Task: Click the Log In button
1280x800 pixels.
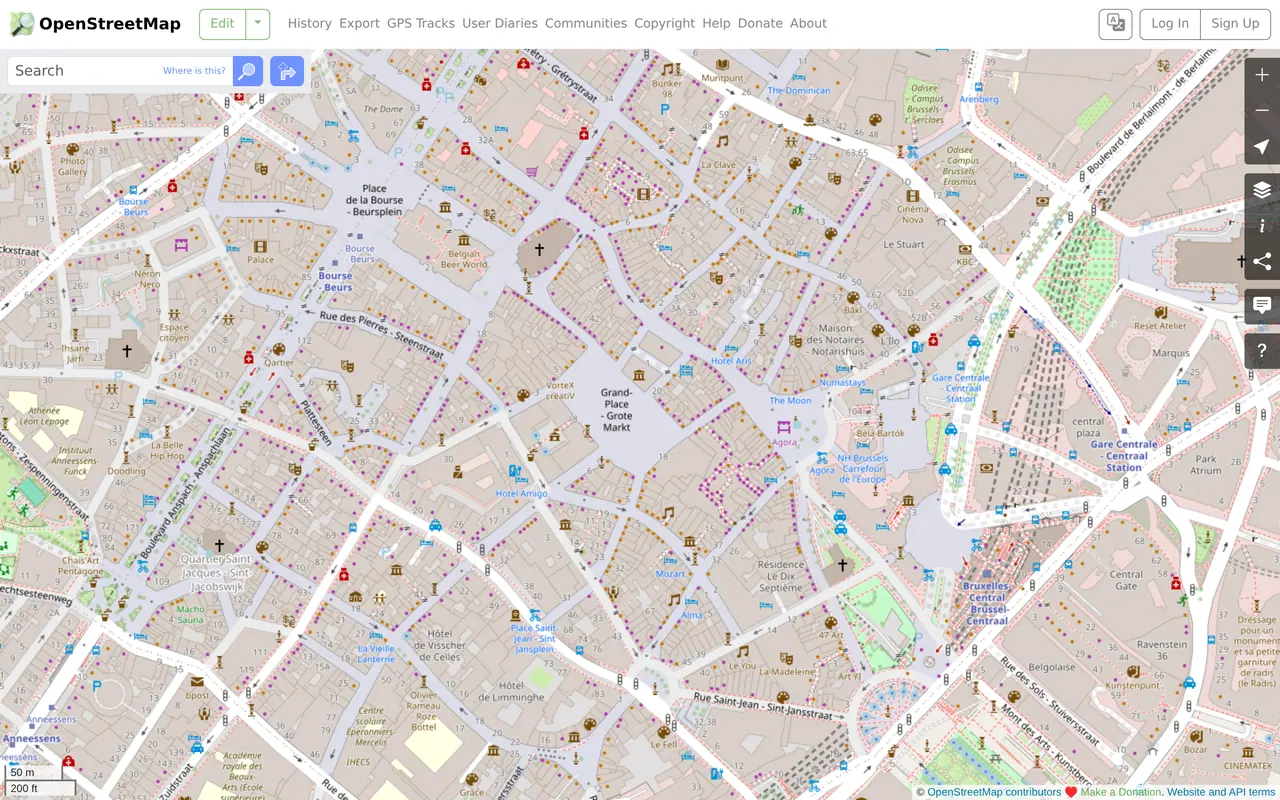Action: point(1170,24)
